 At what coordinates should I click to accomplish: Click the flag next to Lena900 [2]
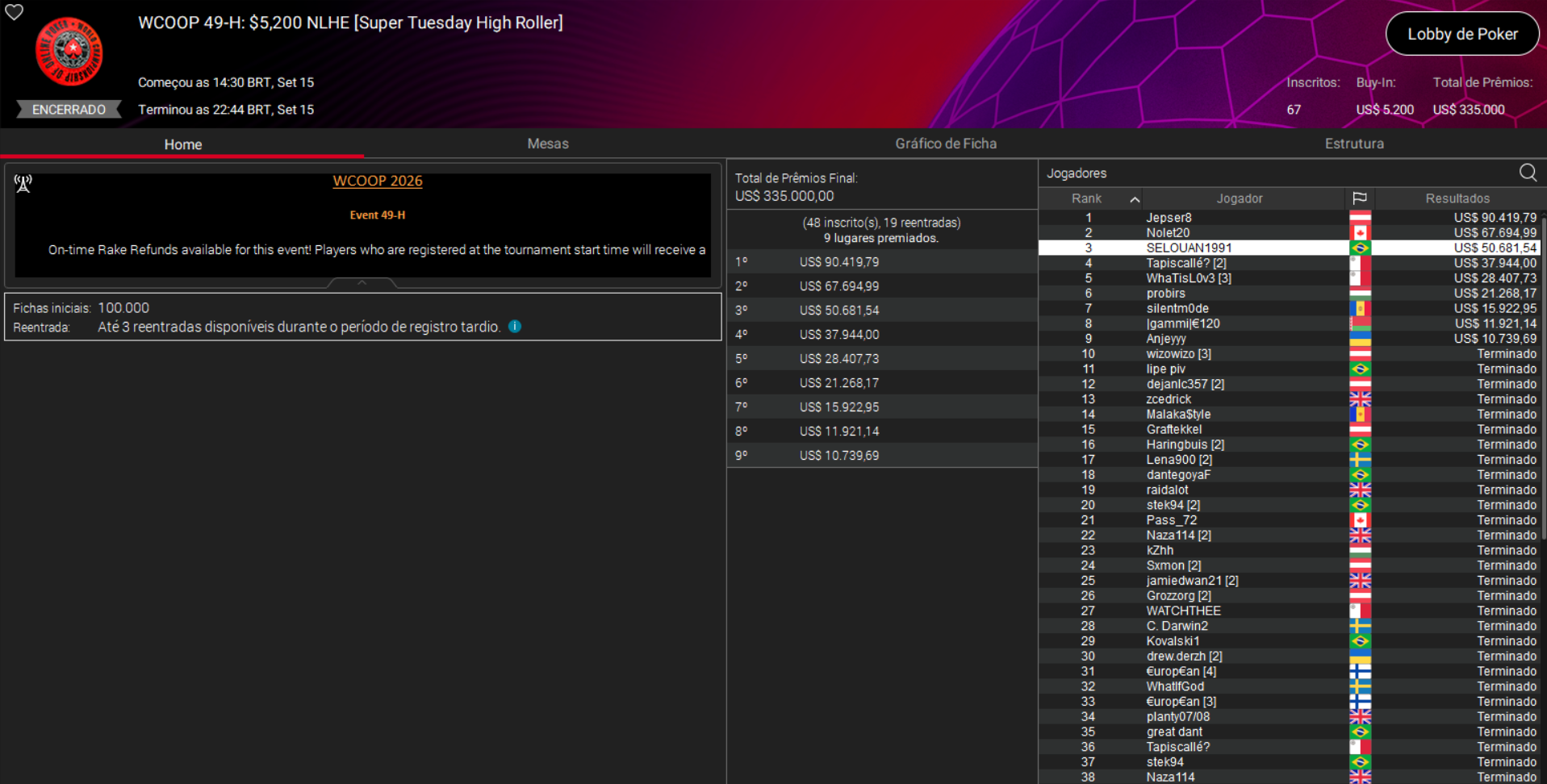(1360, 460)
